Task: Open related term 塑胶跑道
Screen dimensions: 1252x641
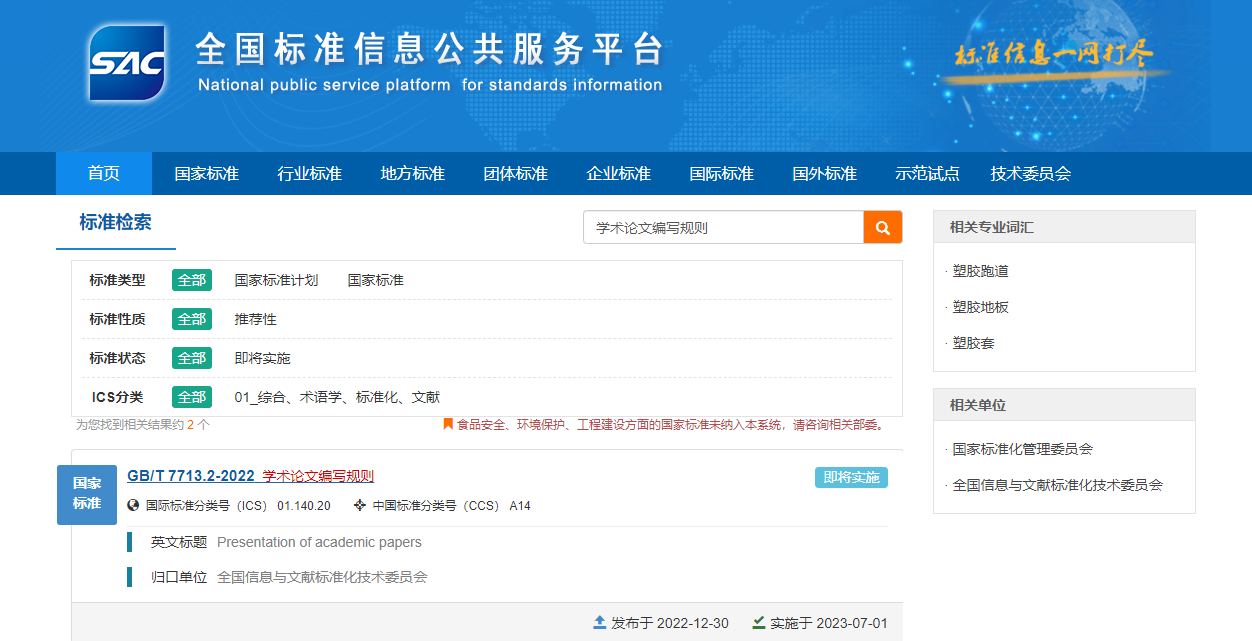Action: 980,271
